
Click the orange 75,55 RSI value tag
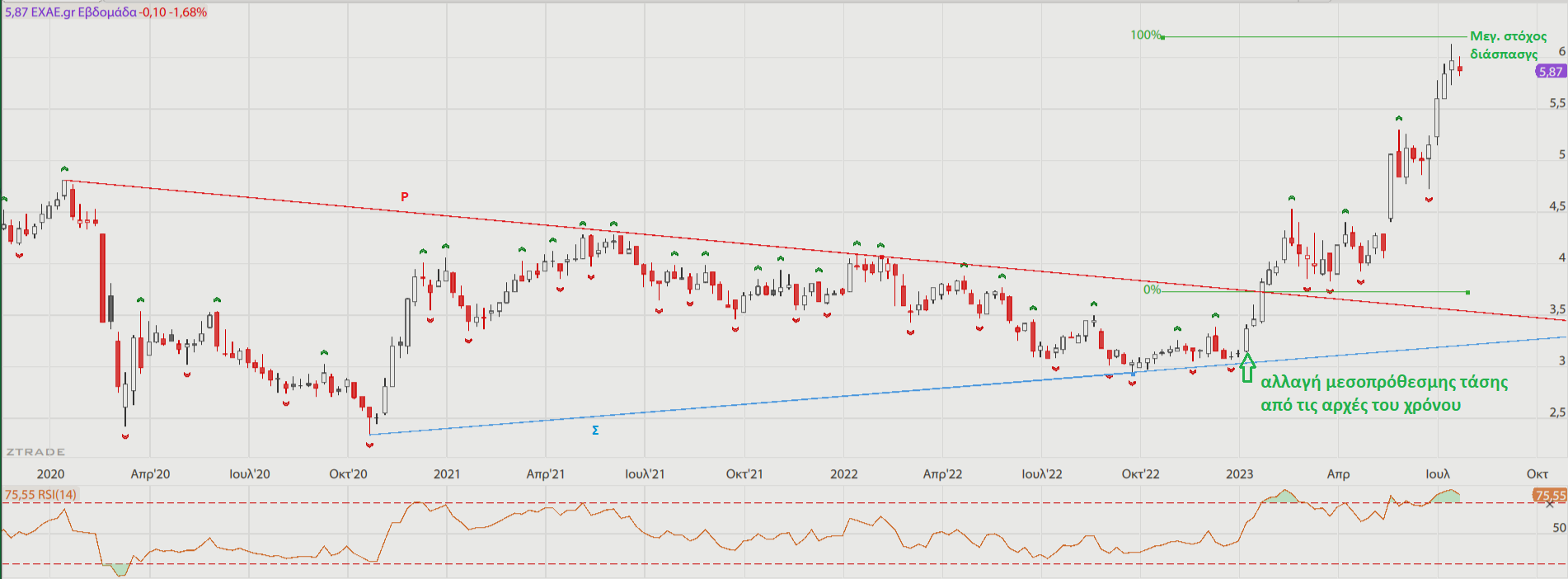pyautogui.click(x=1549, y=495)
